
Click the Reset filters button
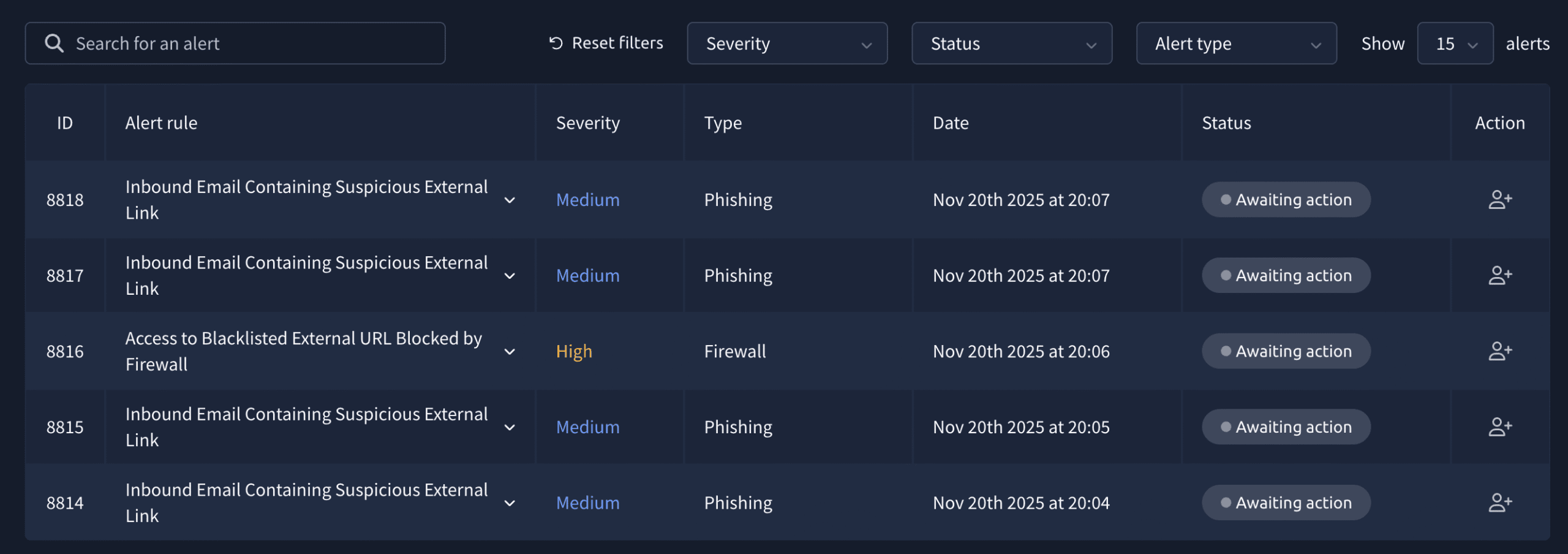[x=606, y=44]
